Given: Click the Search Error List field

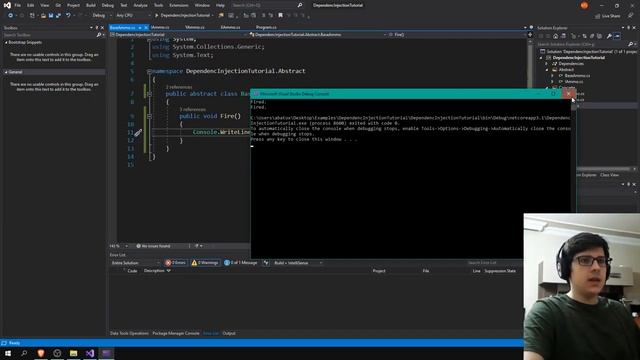Looking at the screenshot, I should pyautogui.click(x=494, y=263).
